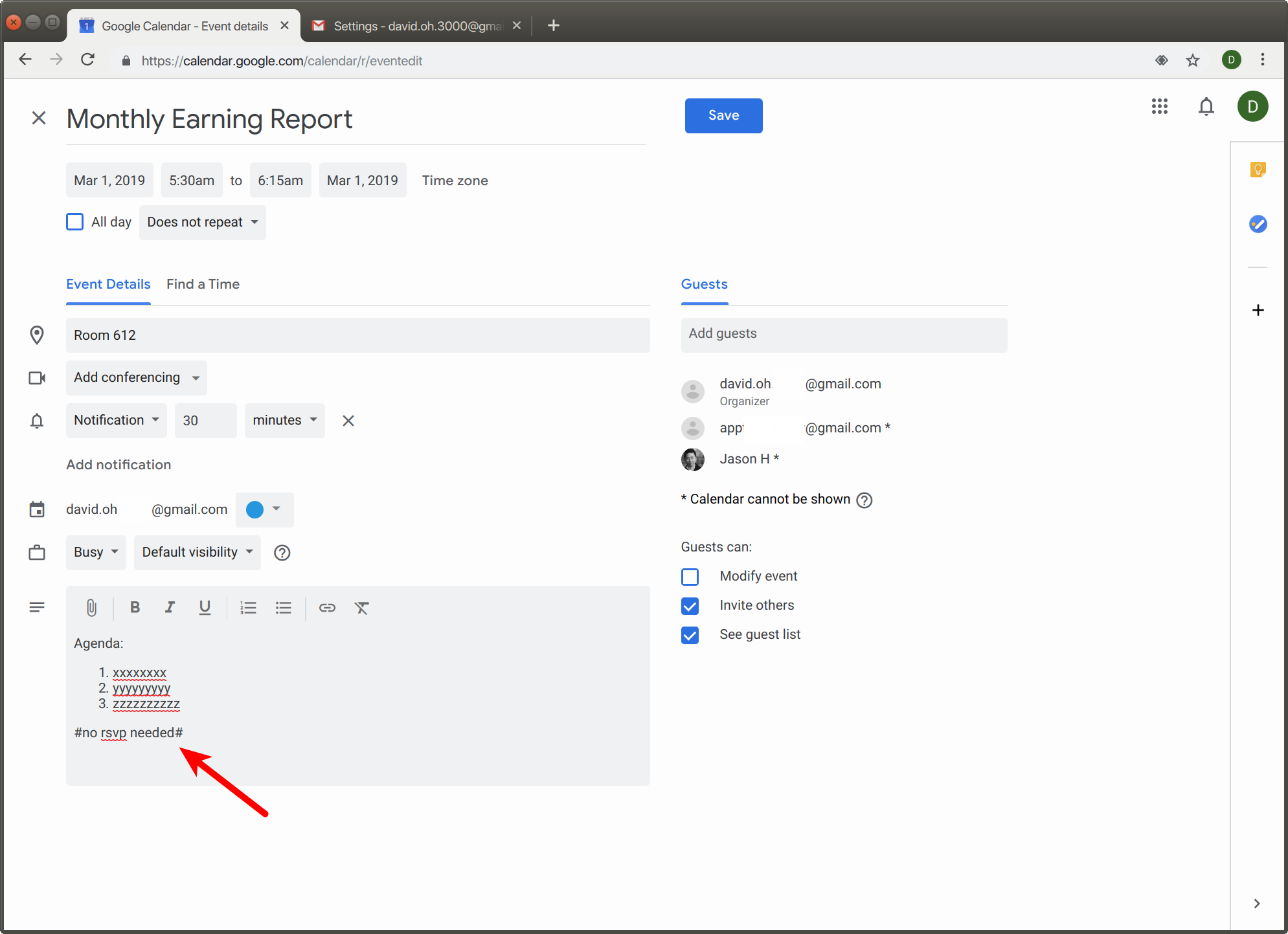Click the strikethrough formatting icon
The width and height of the screenshot is (1288, 934).
[x=363, y=607]
